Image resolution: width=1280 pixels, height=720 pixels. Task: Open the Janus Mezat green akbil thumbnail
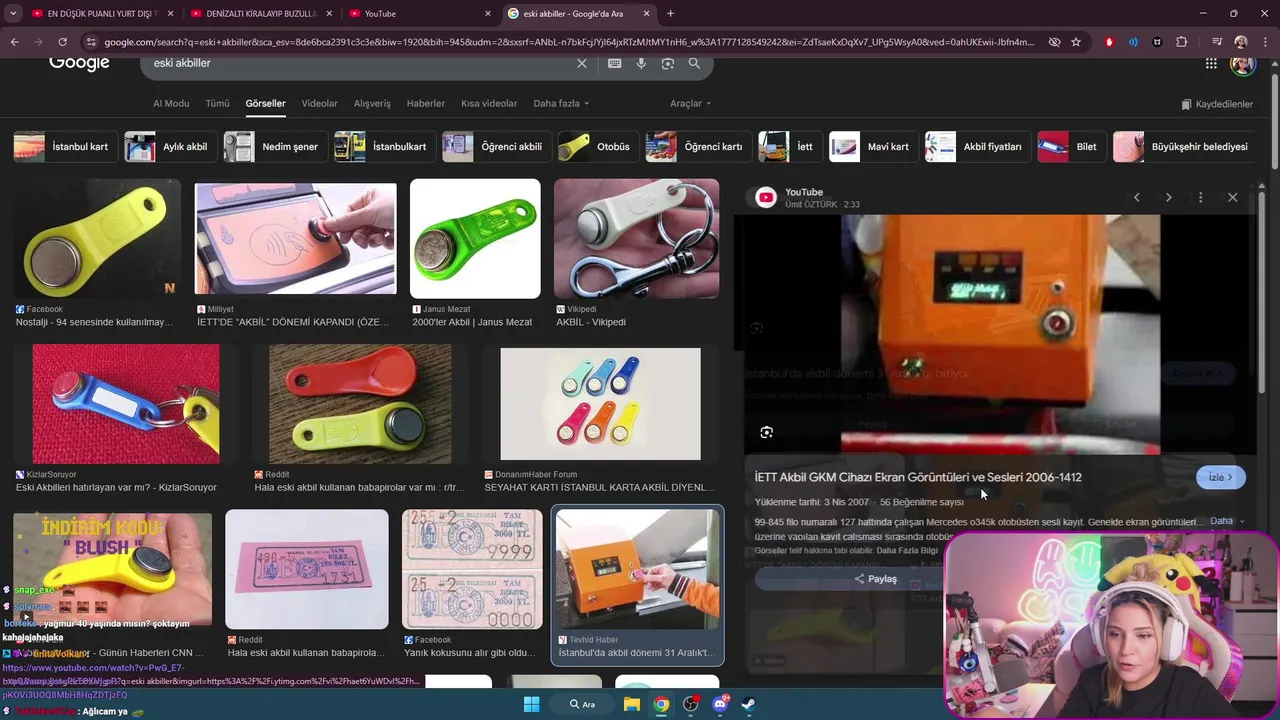[x=475, y=240]
